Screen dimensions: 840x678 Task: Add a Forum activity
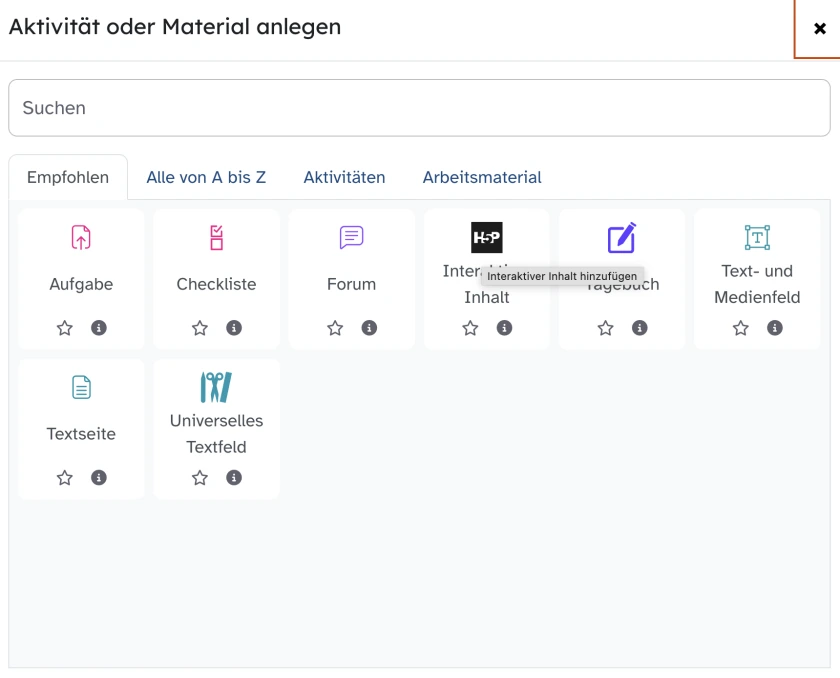tap(351, 238)
